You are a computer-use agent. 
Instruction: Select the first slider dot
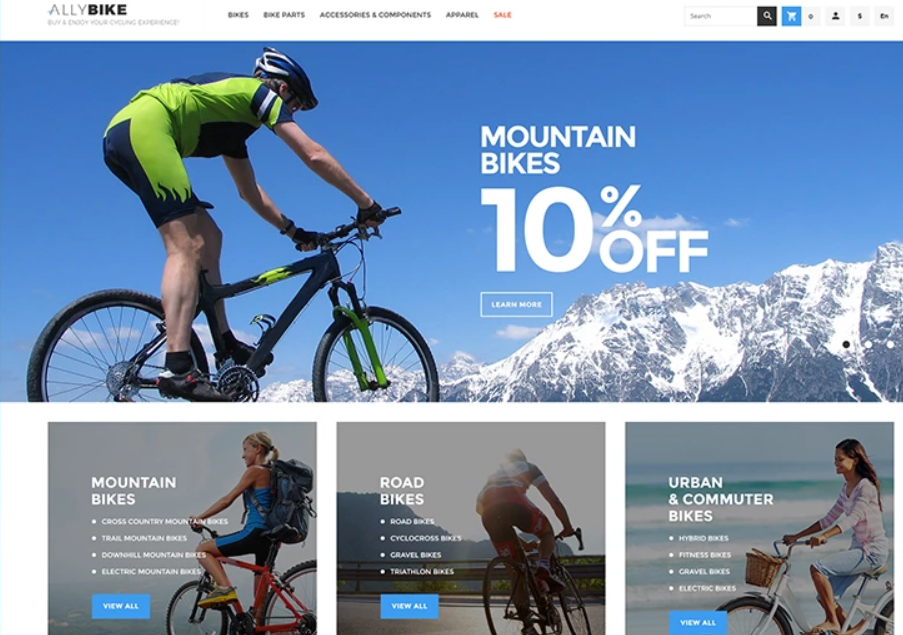point(846,344)
